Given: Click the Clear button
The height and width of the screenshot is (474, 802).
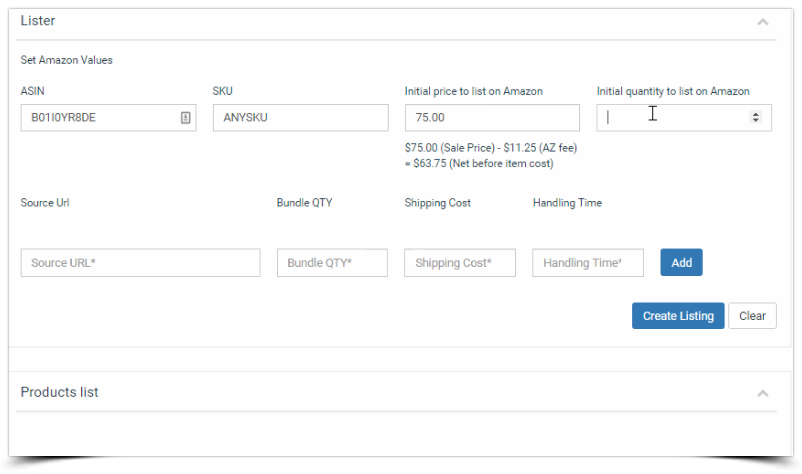Looking at the screenshot, I should pyautogui.click(x=752, y=315).
